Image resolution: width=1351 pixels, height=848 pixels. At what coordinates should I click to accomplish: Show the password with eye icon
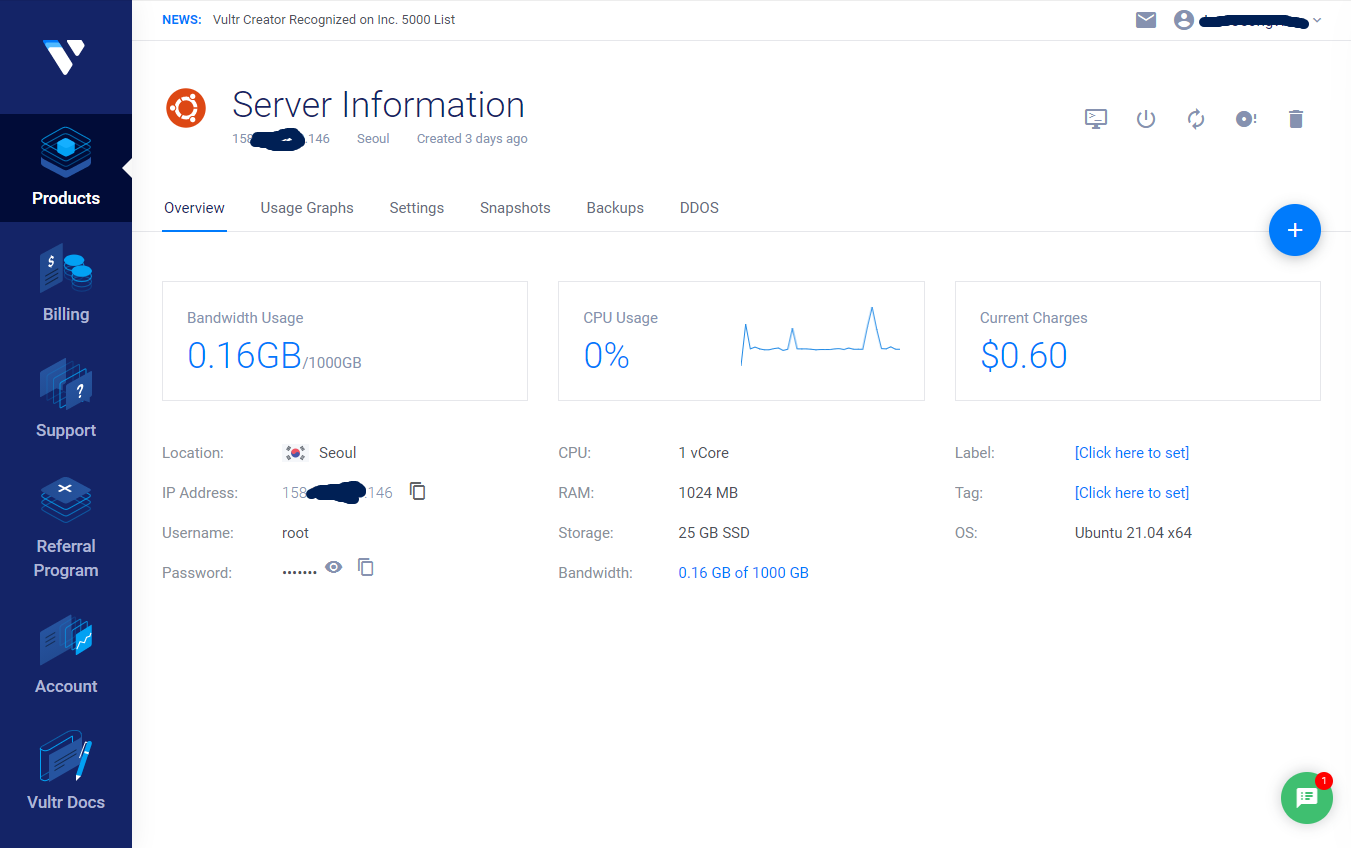(x=334, y=567)
